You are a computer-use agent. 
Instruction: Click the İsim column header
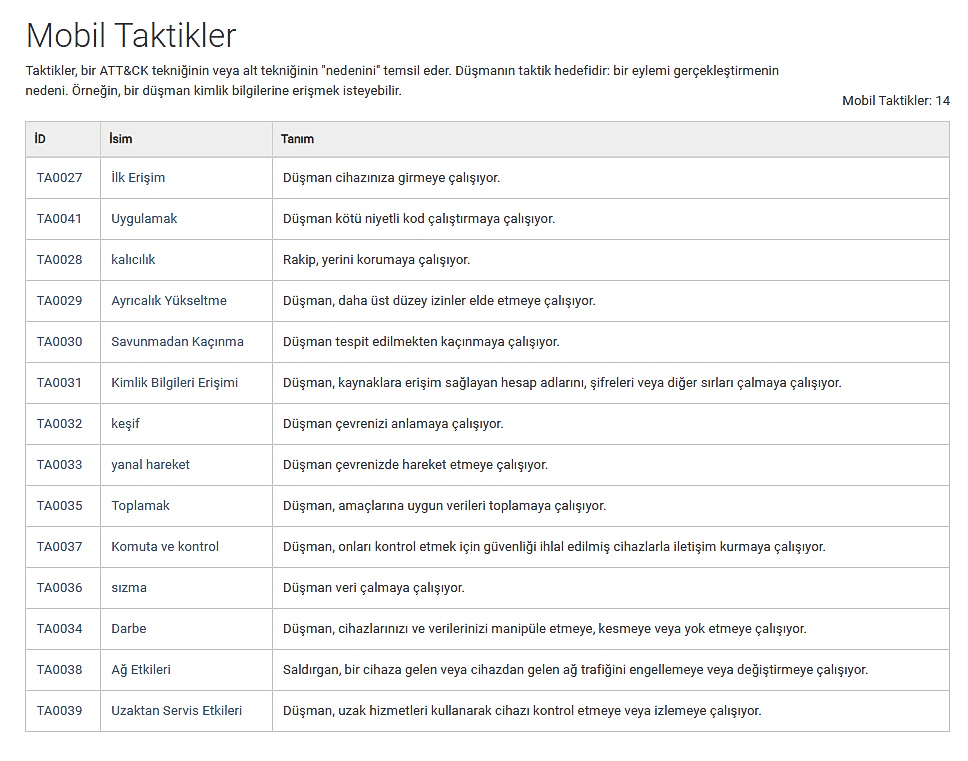[121, 139]
